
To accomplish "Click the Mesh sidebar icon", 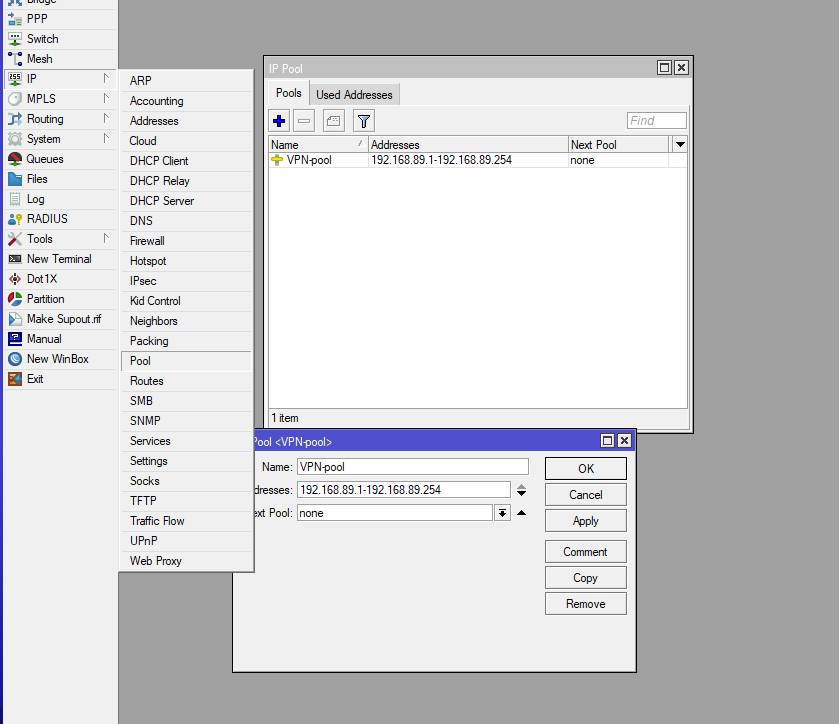I will (15, 59).
